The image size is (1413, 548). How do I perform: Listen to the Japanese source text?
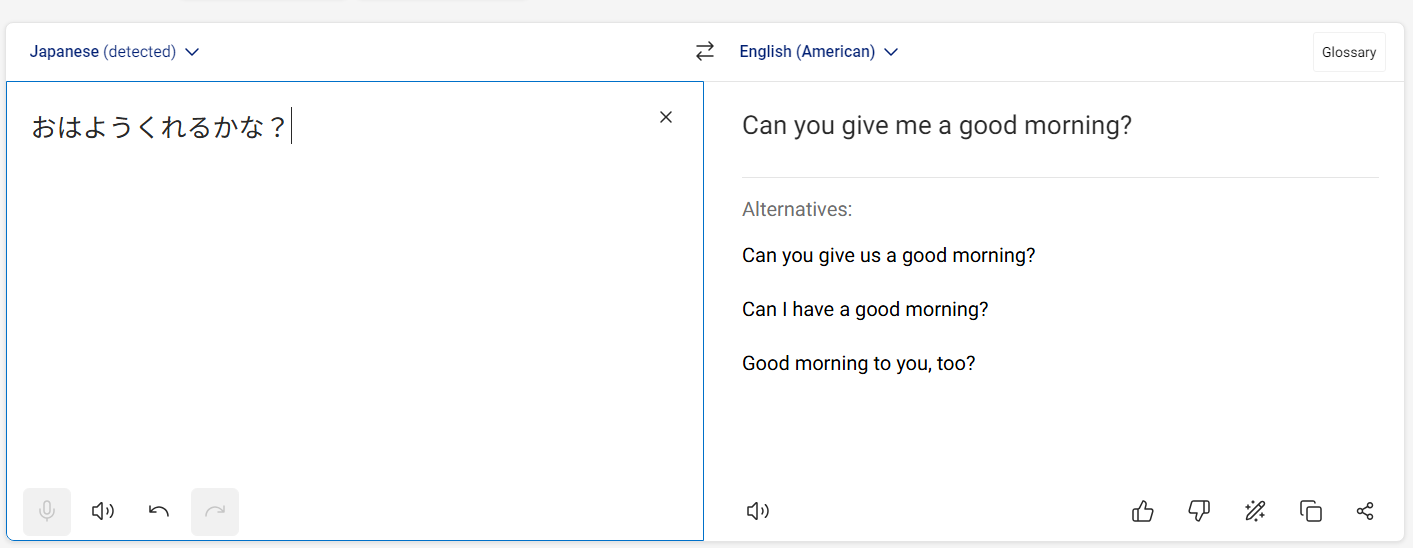click(x=103, y=512)
